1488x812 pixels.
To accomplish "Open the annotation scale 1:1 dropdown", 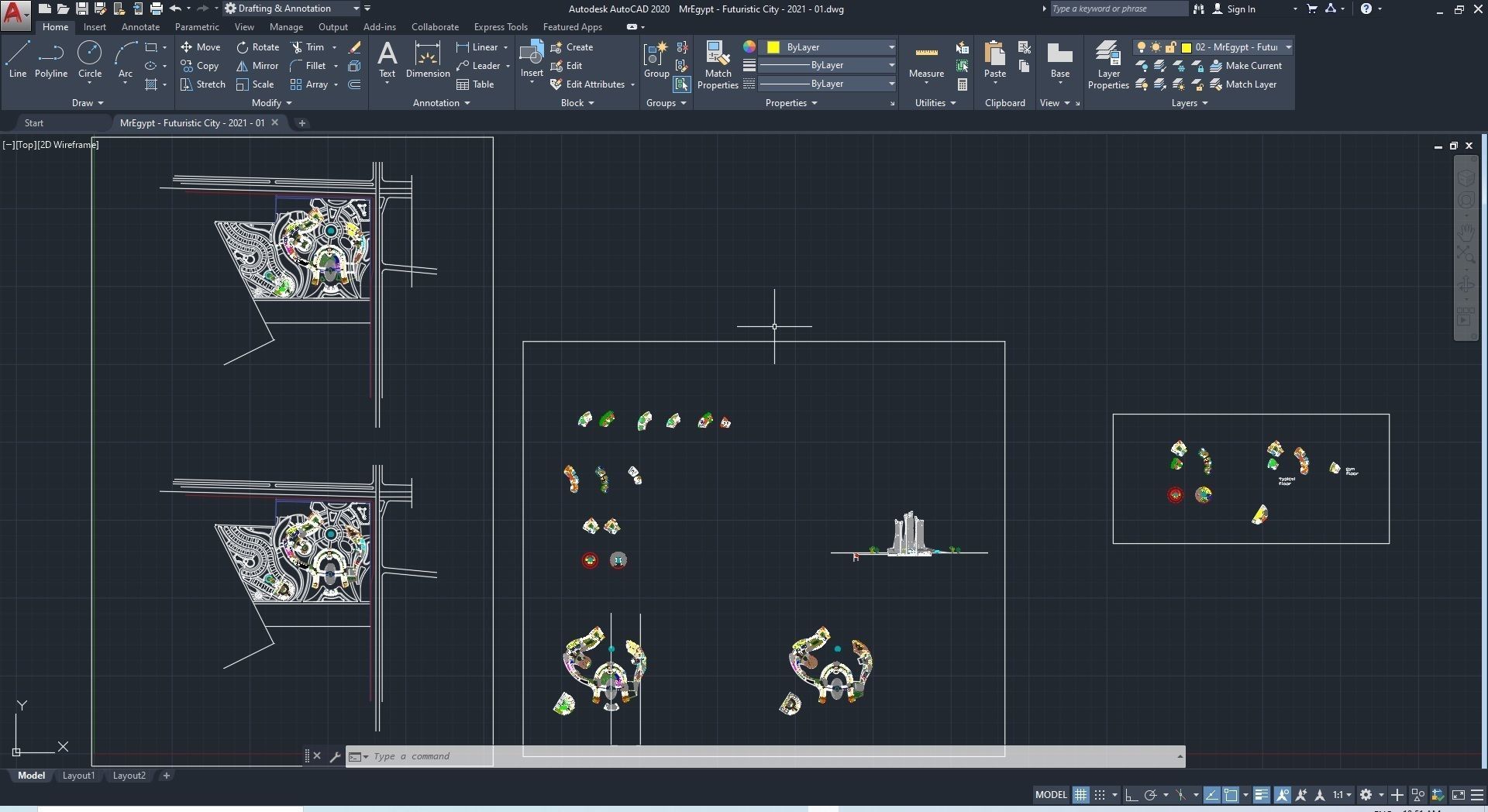I will coord(1342,795).
